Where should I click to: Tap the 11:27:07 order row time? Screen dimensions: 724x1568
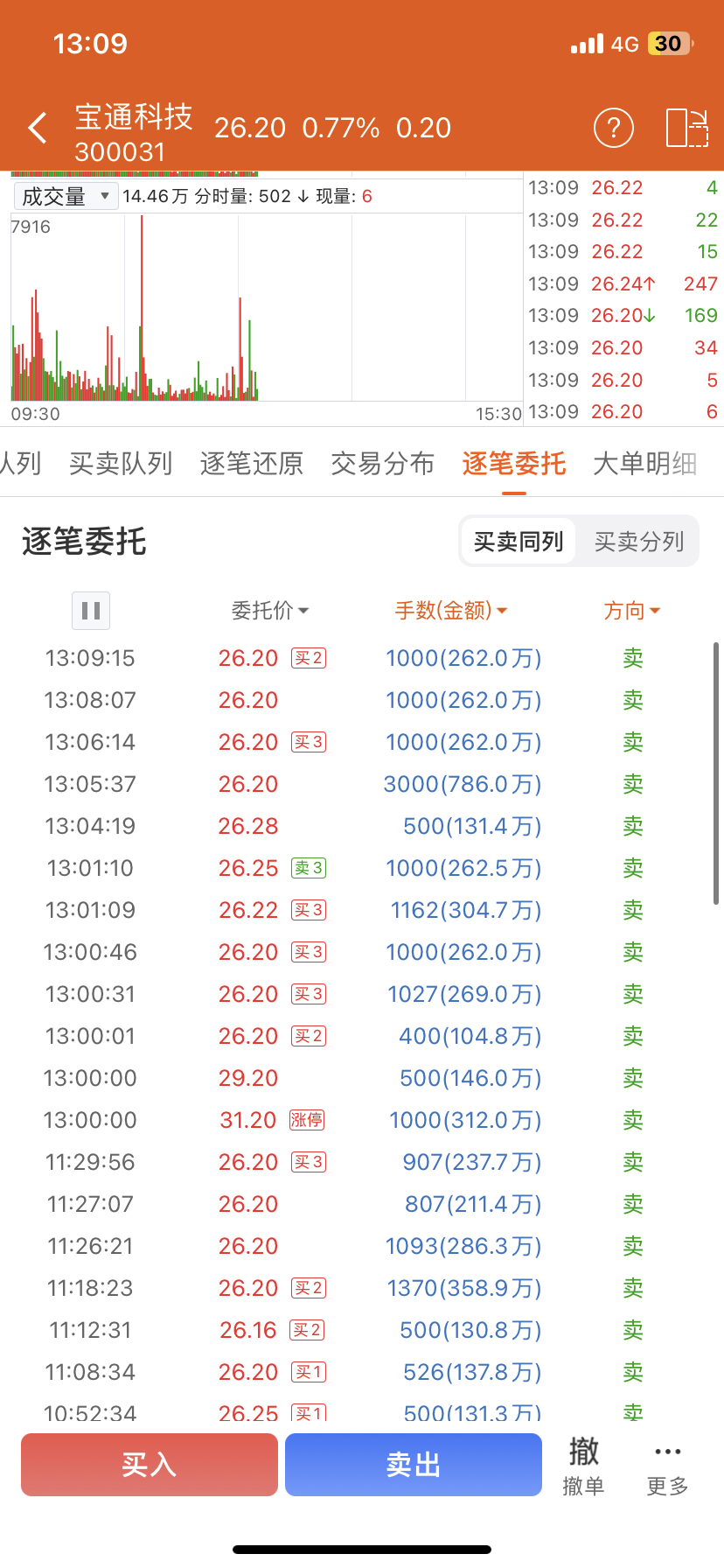point(90,1204)
